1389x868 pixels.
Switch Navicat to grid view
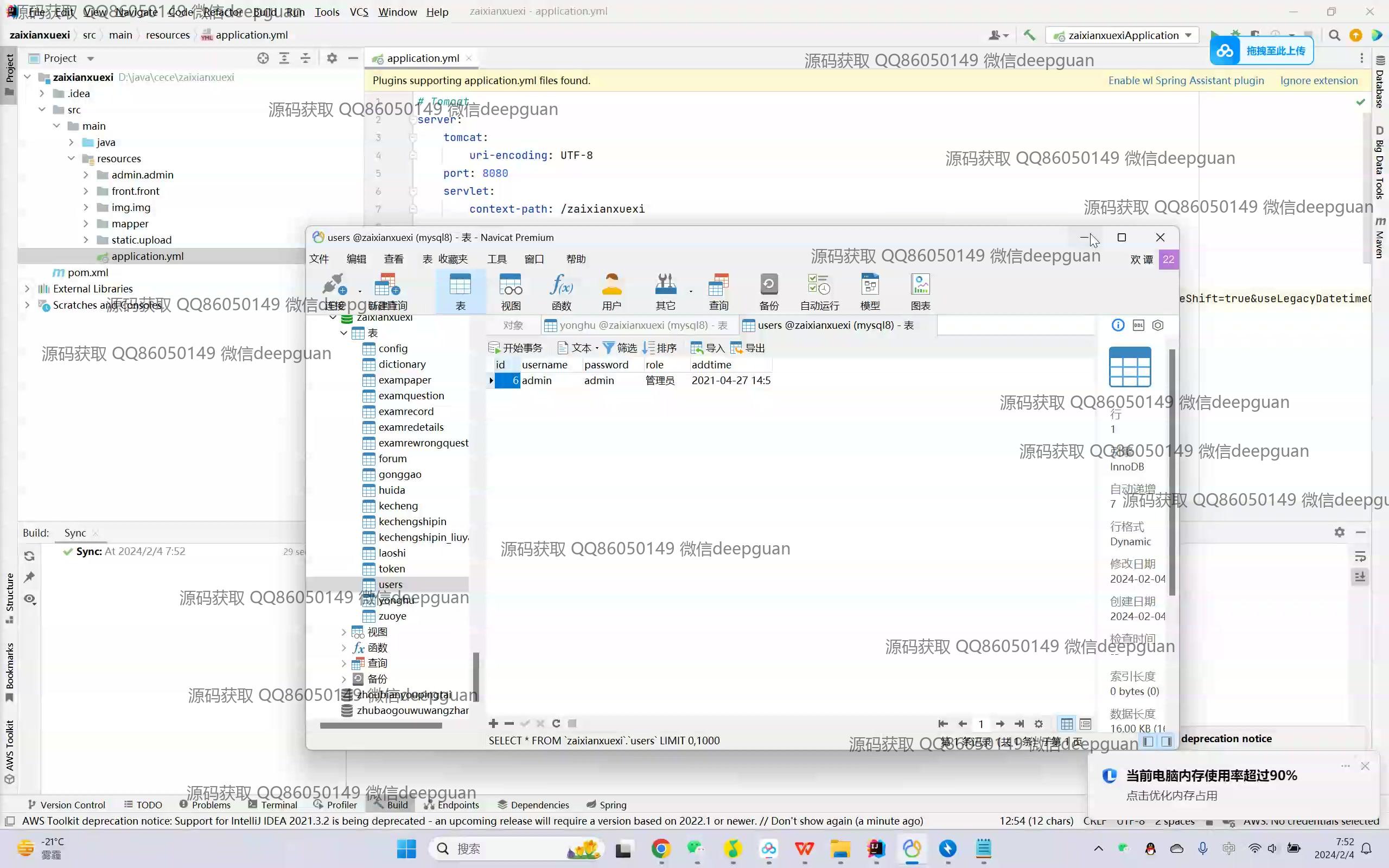(1066, 724)
